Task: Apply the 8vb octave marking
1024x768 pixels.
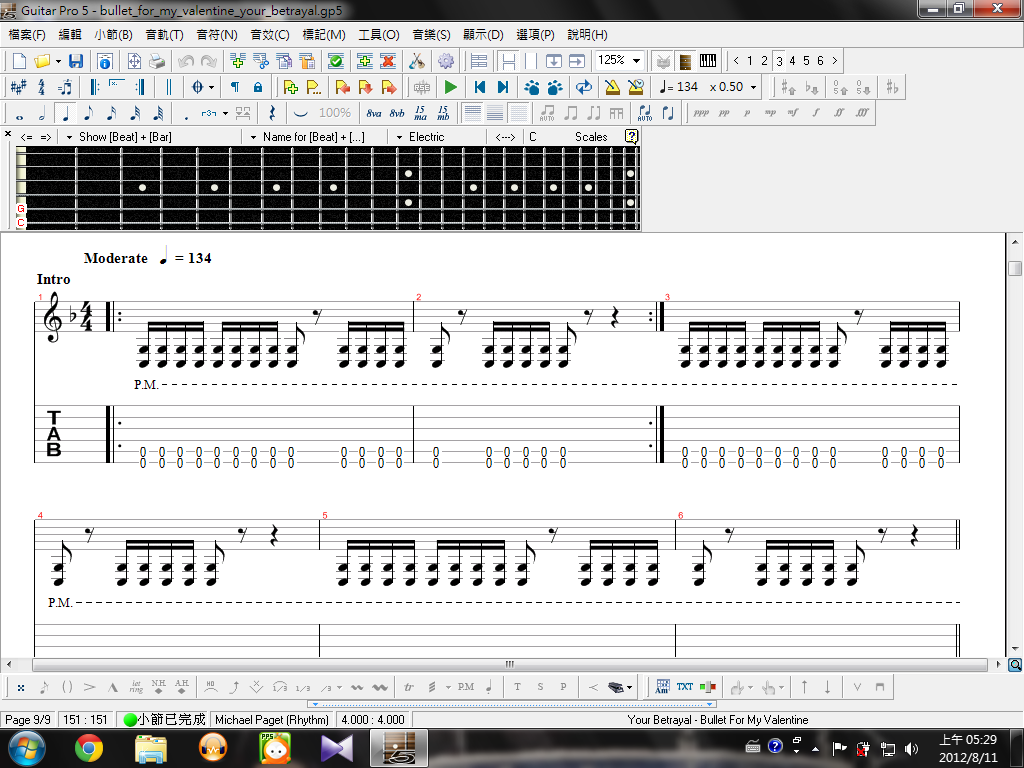Action: point(397,113)
